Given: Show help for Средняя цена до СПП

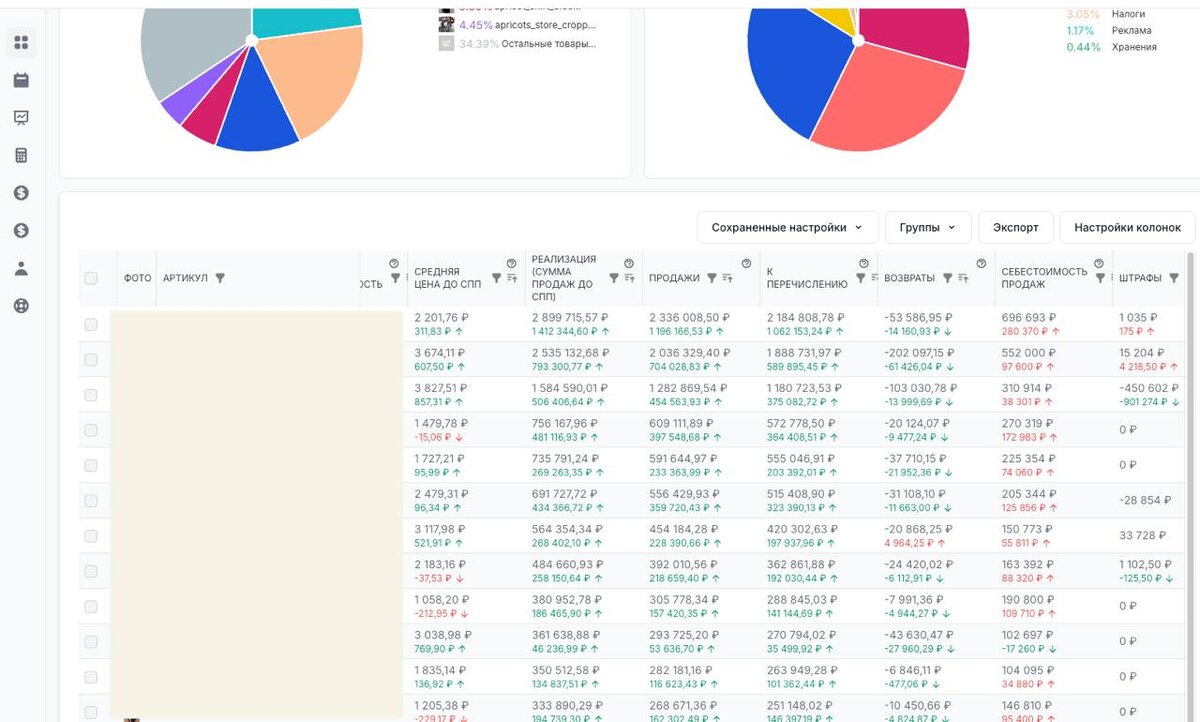Looking at the screenshot, I should point(511,263).
